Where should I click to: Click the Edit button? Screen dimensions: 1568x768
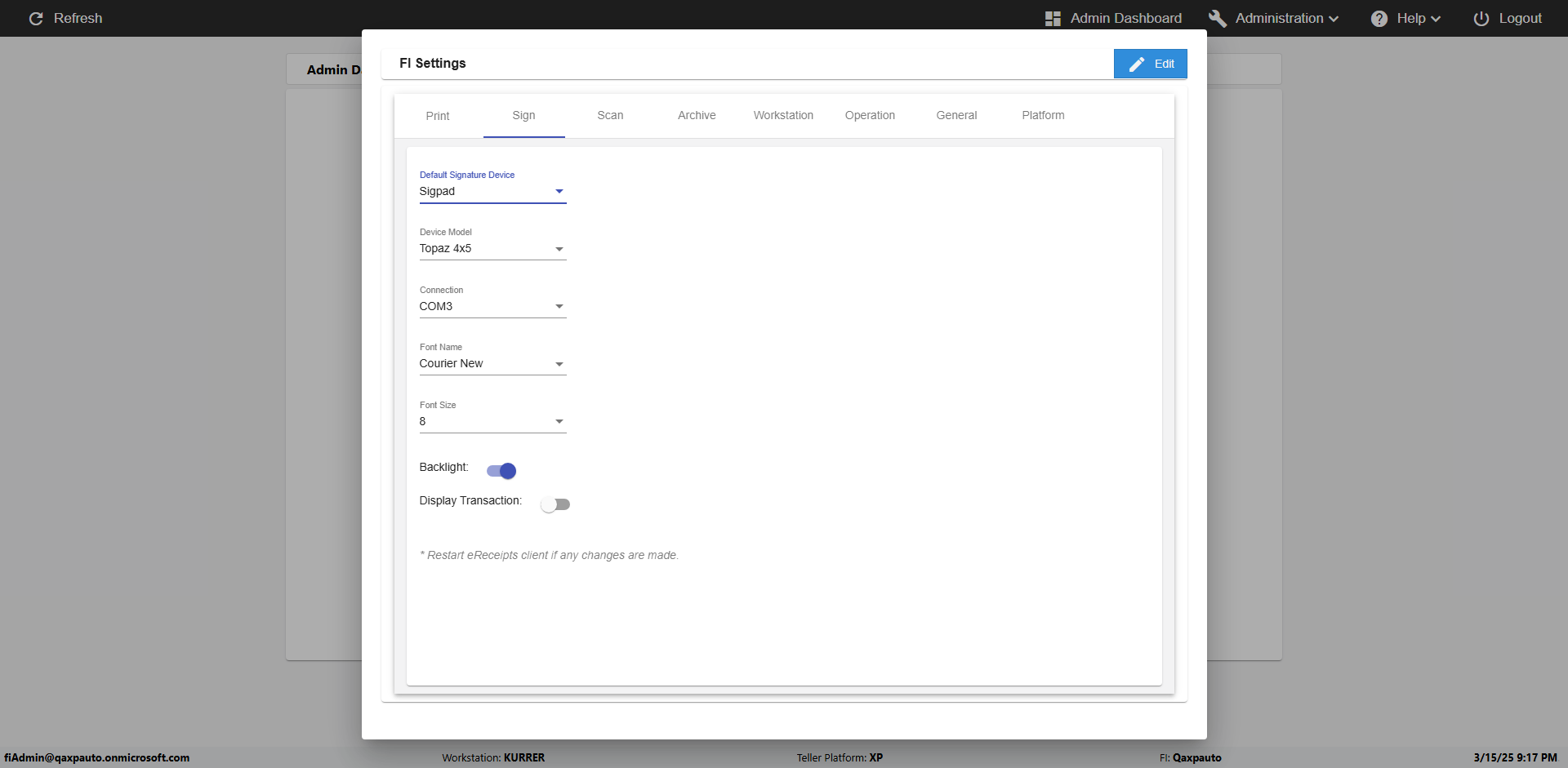tap(1150, 64)
